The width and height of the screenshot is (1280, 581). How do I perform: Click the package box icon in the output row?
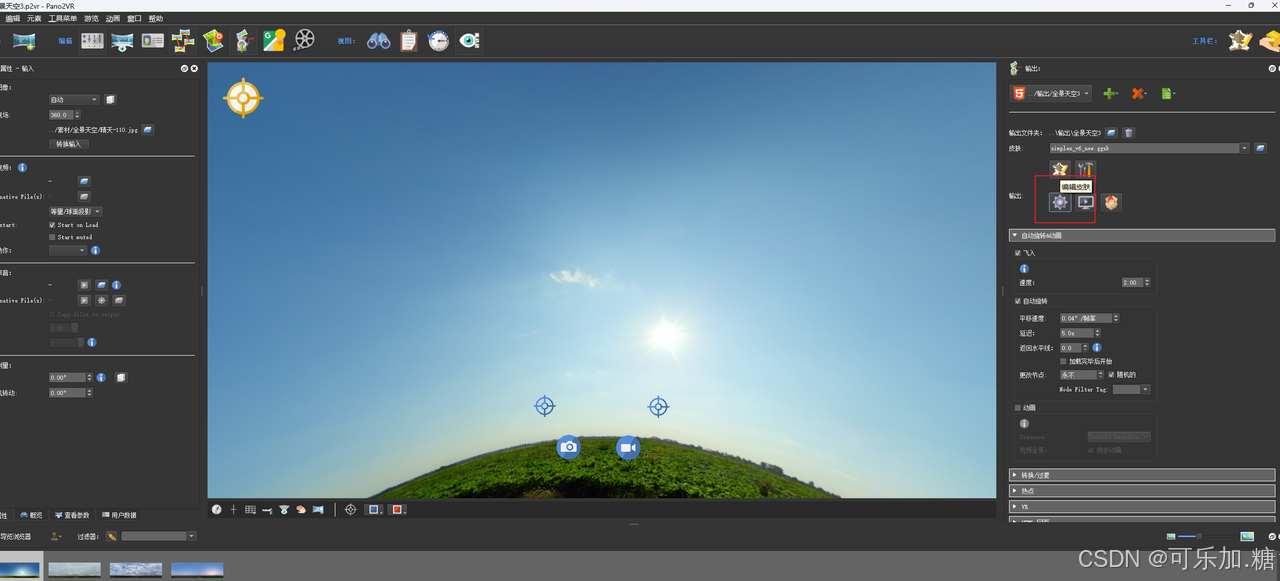coord(1111,202)
